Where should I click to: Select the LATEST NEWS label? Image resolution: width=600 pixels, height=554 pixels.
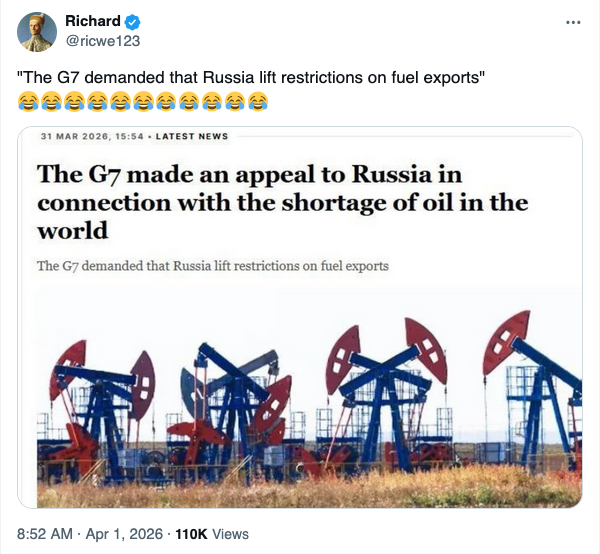(195, 136)
